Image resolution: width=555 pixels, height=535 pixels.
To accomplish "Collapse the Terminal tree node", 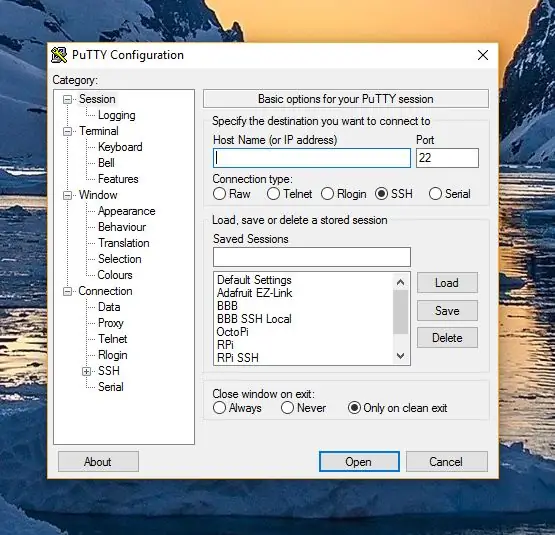I will pyautogui.click(x=67, y=132).
